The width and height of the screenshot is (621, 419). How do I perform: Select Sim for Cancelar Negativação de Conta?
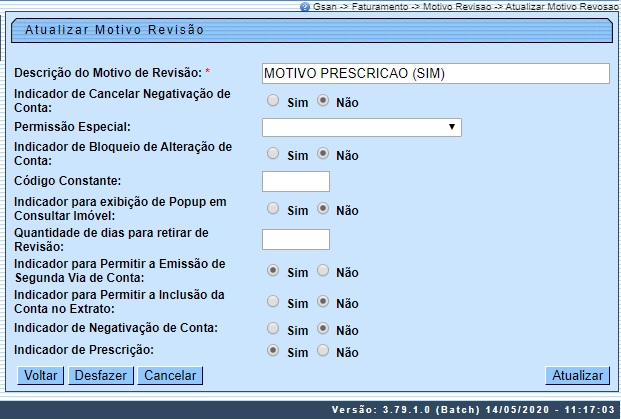click(273, 101)
